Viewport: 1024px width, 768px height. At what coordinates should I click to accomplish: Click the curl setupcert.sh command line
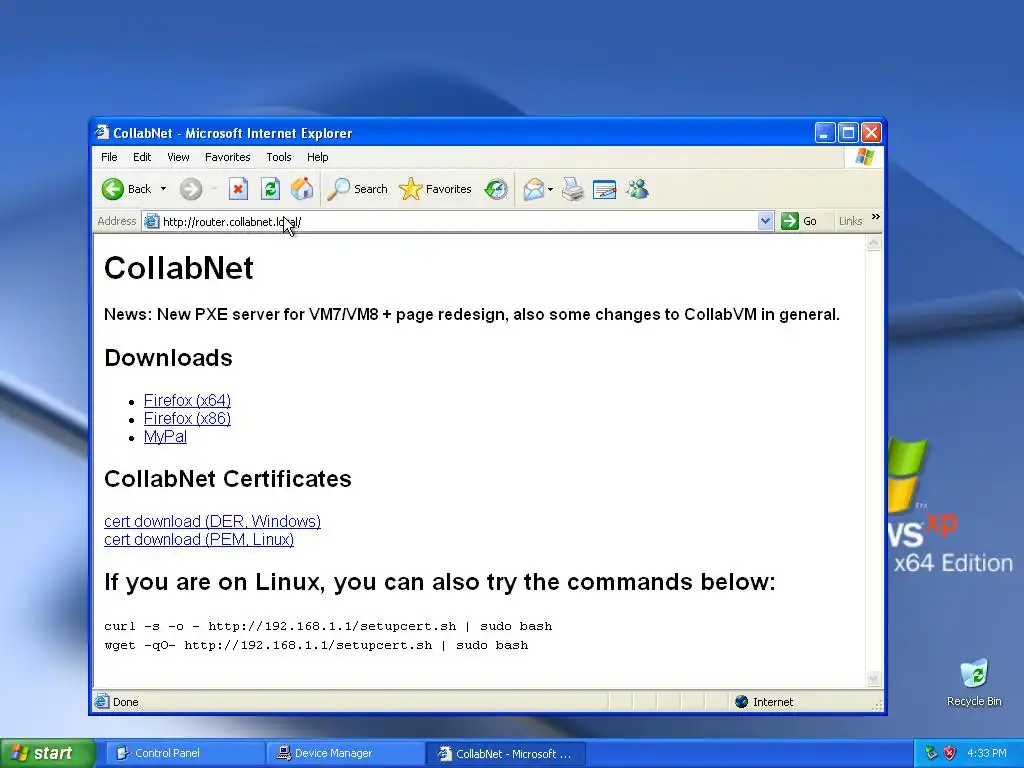click(x=328, y=626)
